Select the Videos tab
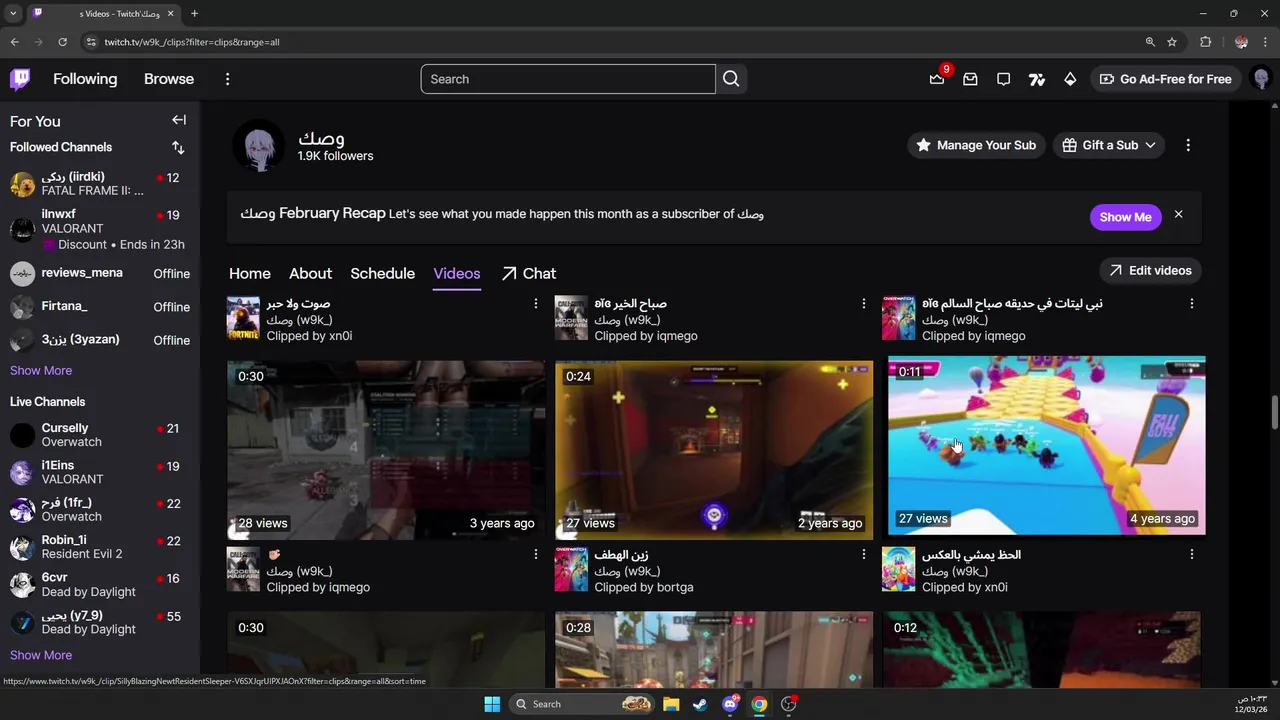The height and width of the screenshot is (720, 1280). (457, 273)
